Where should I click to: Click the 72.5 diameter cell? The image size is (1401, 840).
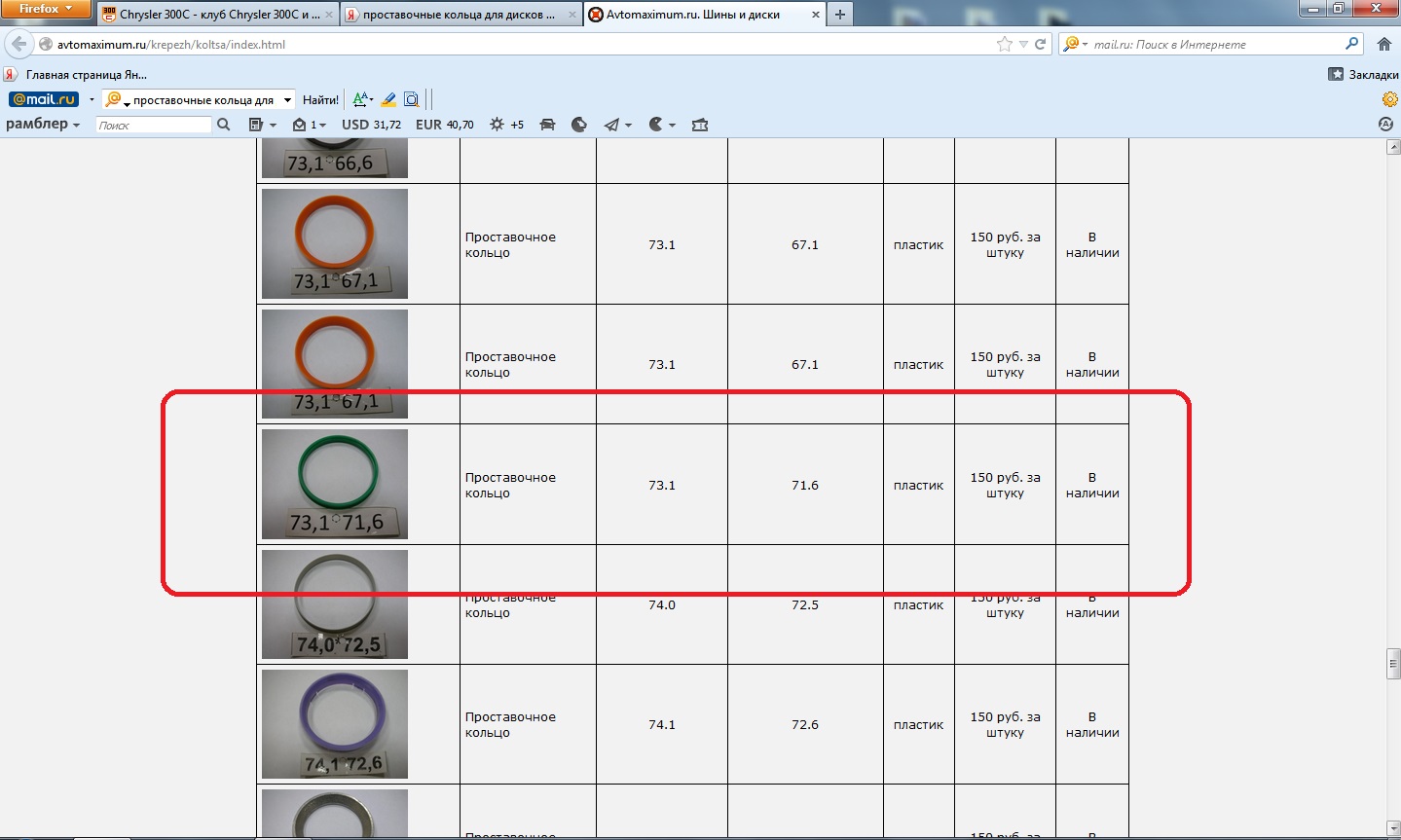tap(805, 604)
